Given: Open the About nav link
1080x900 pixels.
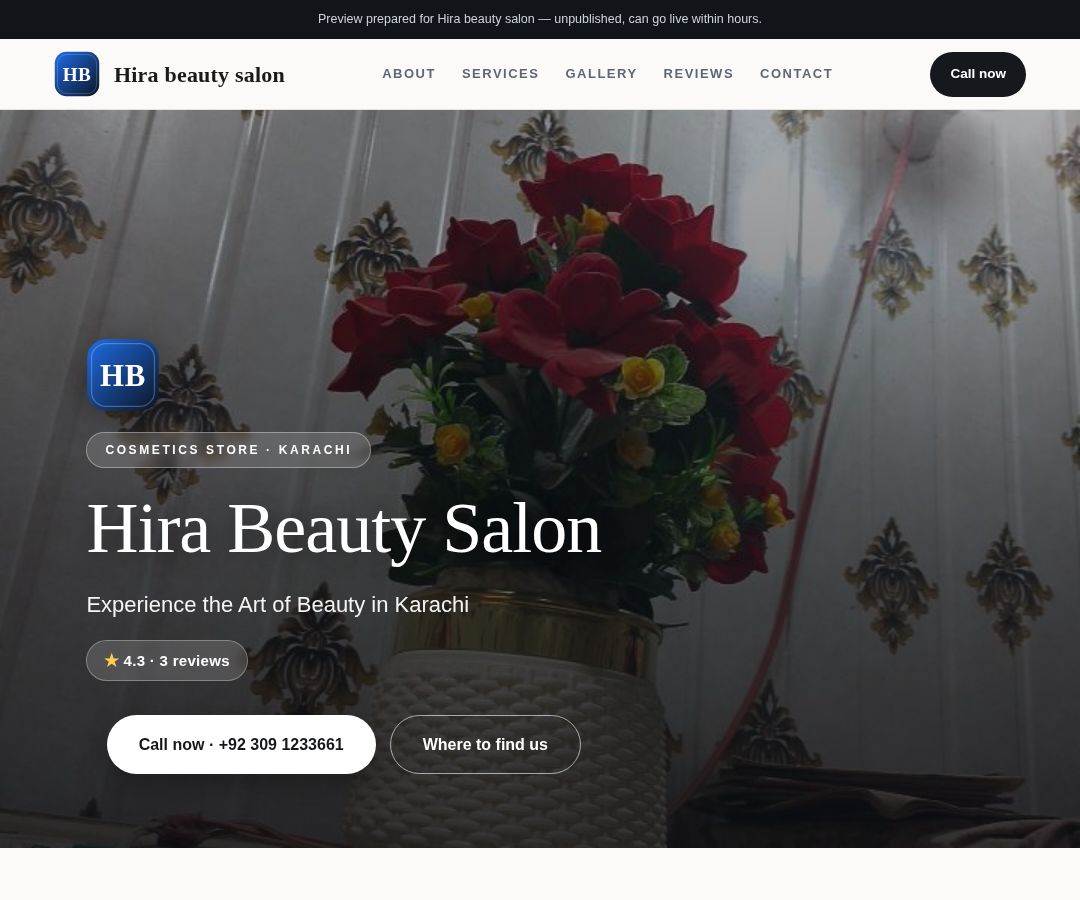Looking at the screenshot, I should (408, 74).
